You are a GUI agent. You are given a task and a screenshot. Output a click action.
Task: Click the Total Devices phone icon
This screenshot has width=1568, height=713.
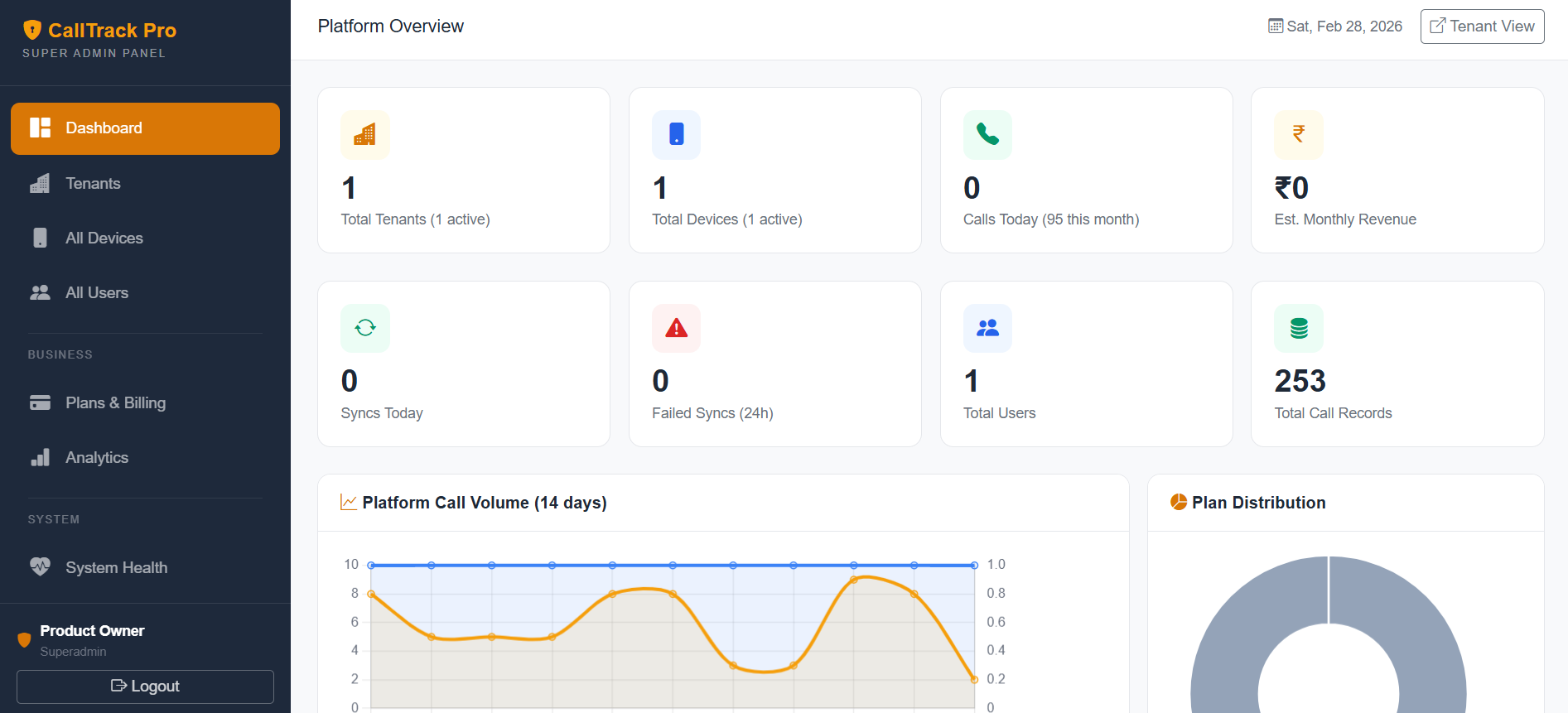tap(677, 135)
